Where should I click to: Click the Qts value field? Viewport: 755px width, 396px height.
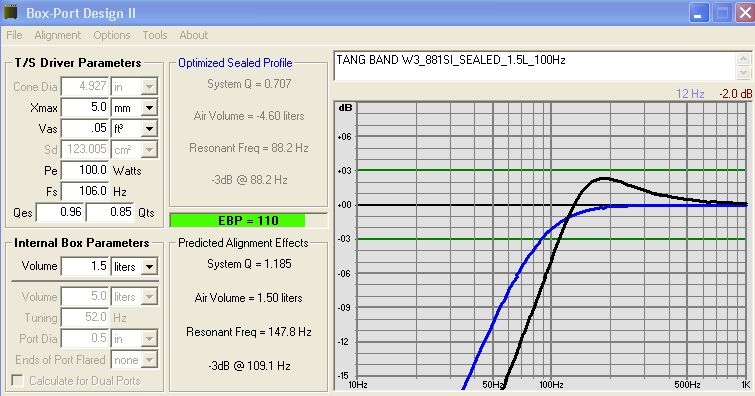click(x=110, y=212)
